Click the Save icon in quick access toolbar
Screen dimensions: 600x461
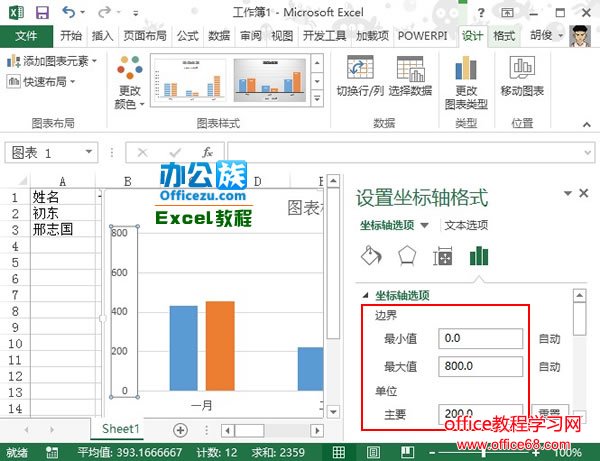[x=42, y=13]
